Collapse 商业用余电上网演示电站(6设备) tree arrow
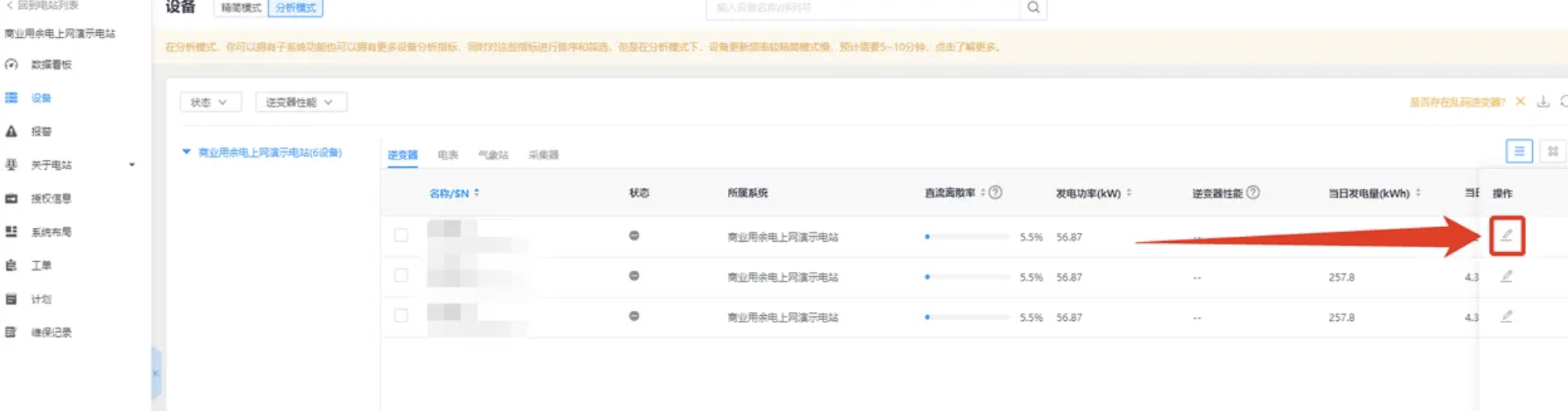Image resolution: width=1568 pixels, height=411 pixels. click(186, 152)
